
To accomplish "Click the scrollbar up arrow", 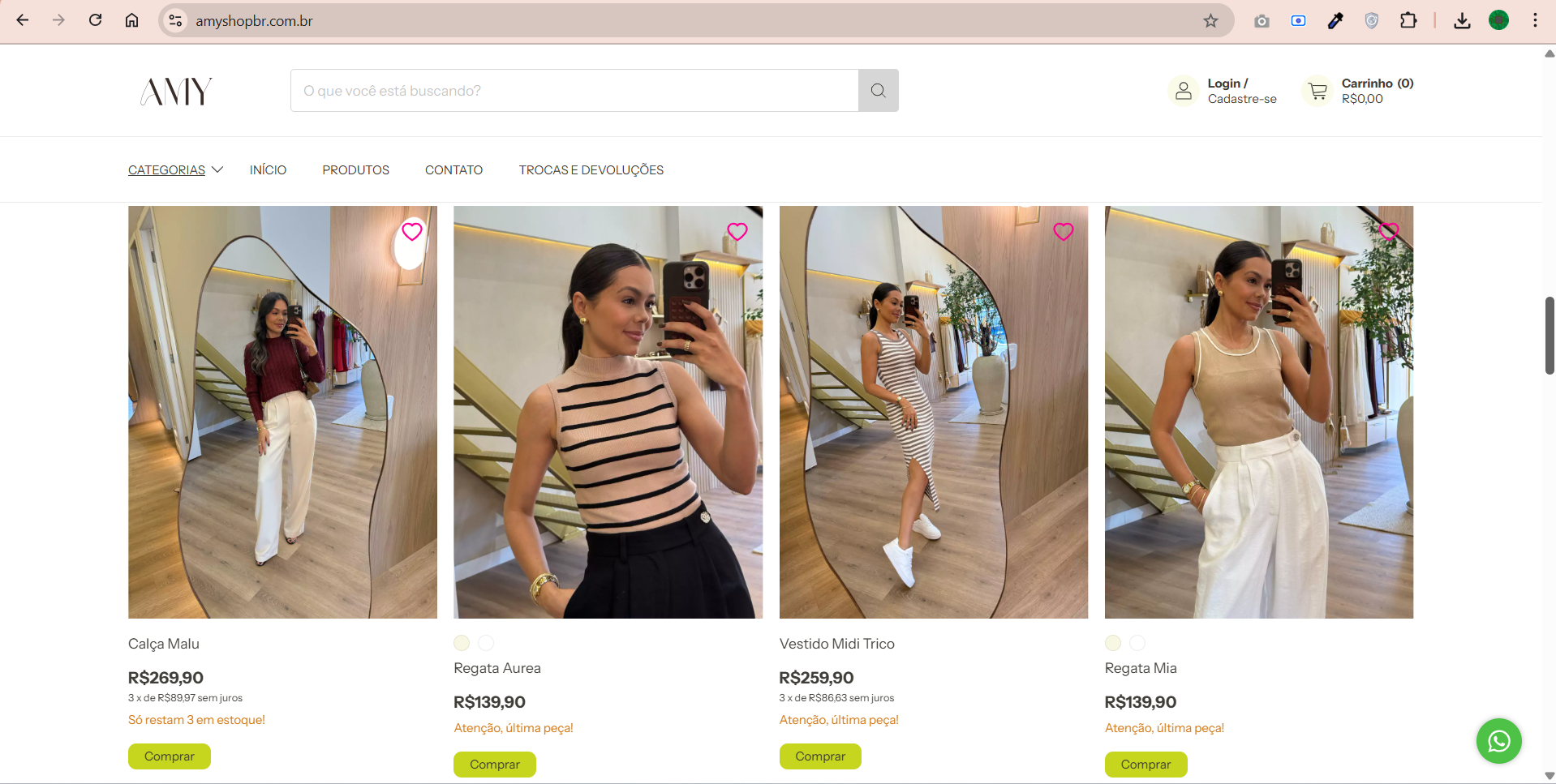I will [1549, 54].
